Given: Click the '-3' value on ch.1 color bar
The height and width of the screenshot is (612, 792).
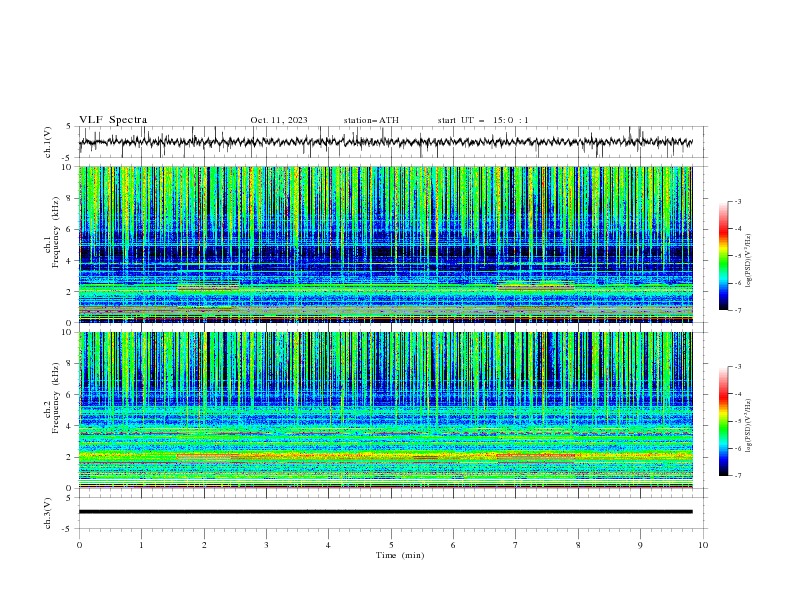Looking at the screenshot, I should [738, 201].
